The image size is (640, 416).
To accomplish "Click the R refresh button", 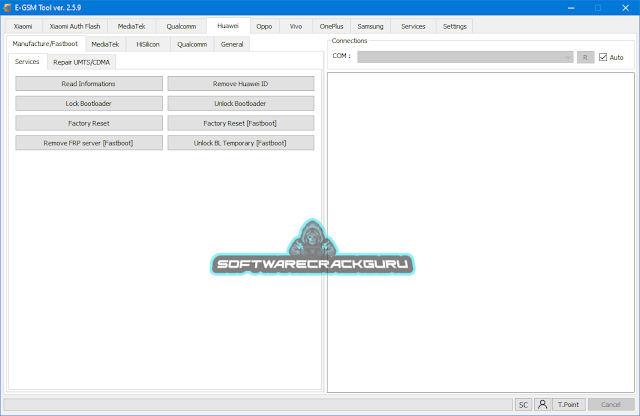I will point(585,57).
